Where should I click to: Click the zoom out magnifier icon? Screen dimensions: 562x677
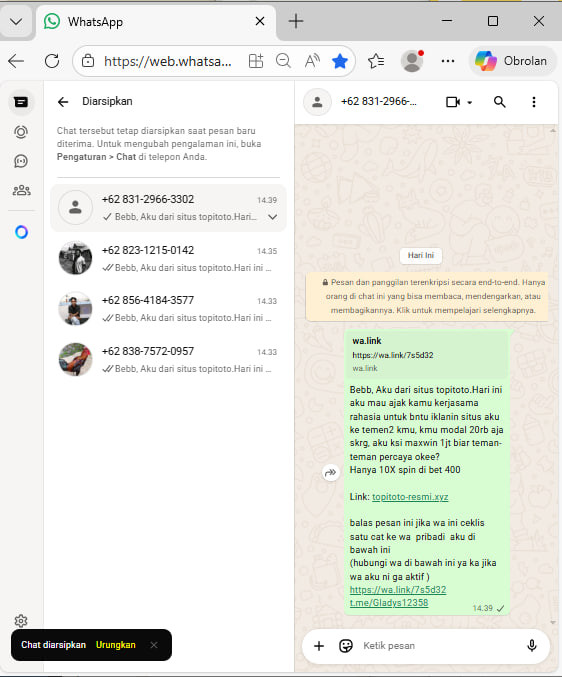pos(283,61)
